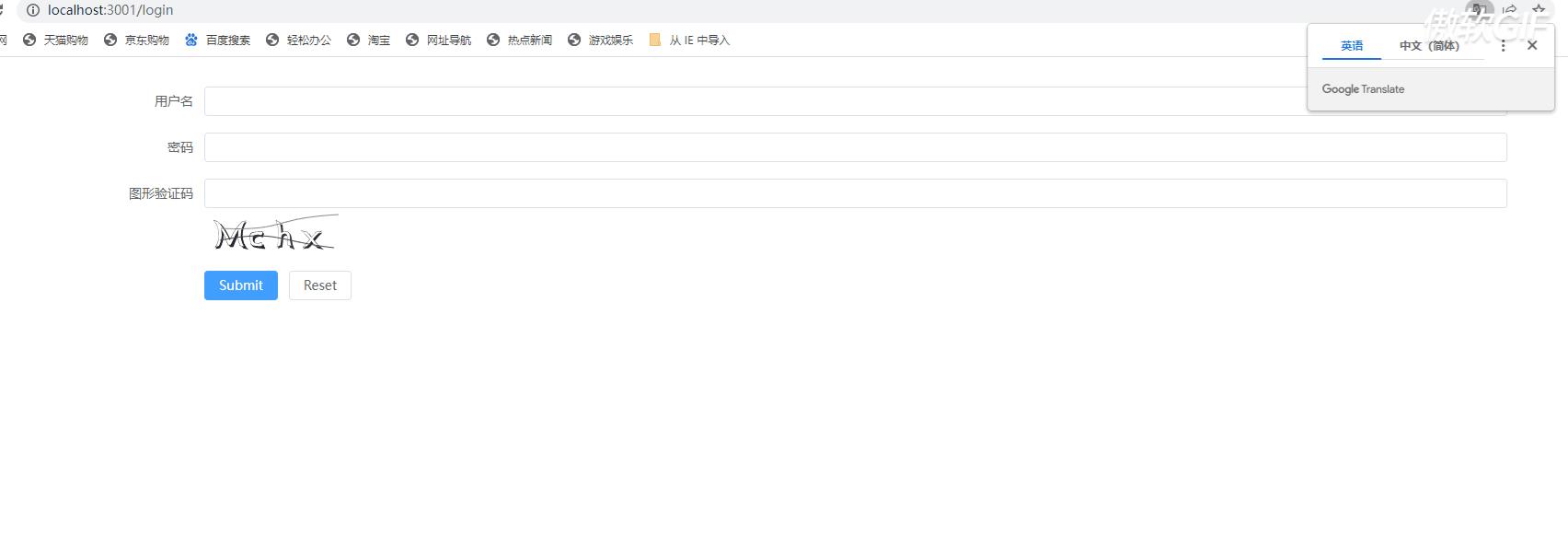Refresh the captcha image
This screenshot has height=535, width=1568.
click(x=274, y=234)
